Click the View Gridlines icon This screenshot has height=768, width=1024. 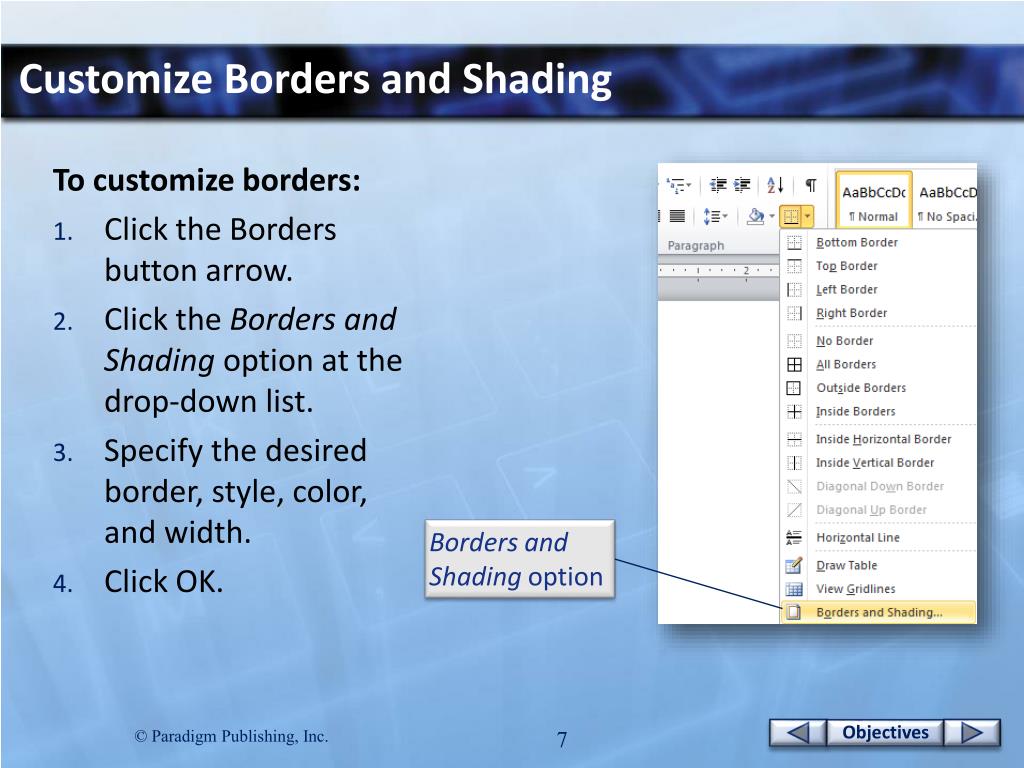click(x=794, y=589)
